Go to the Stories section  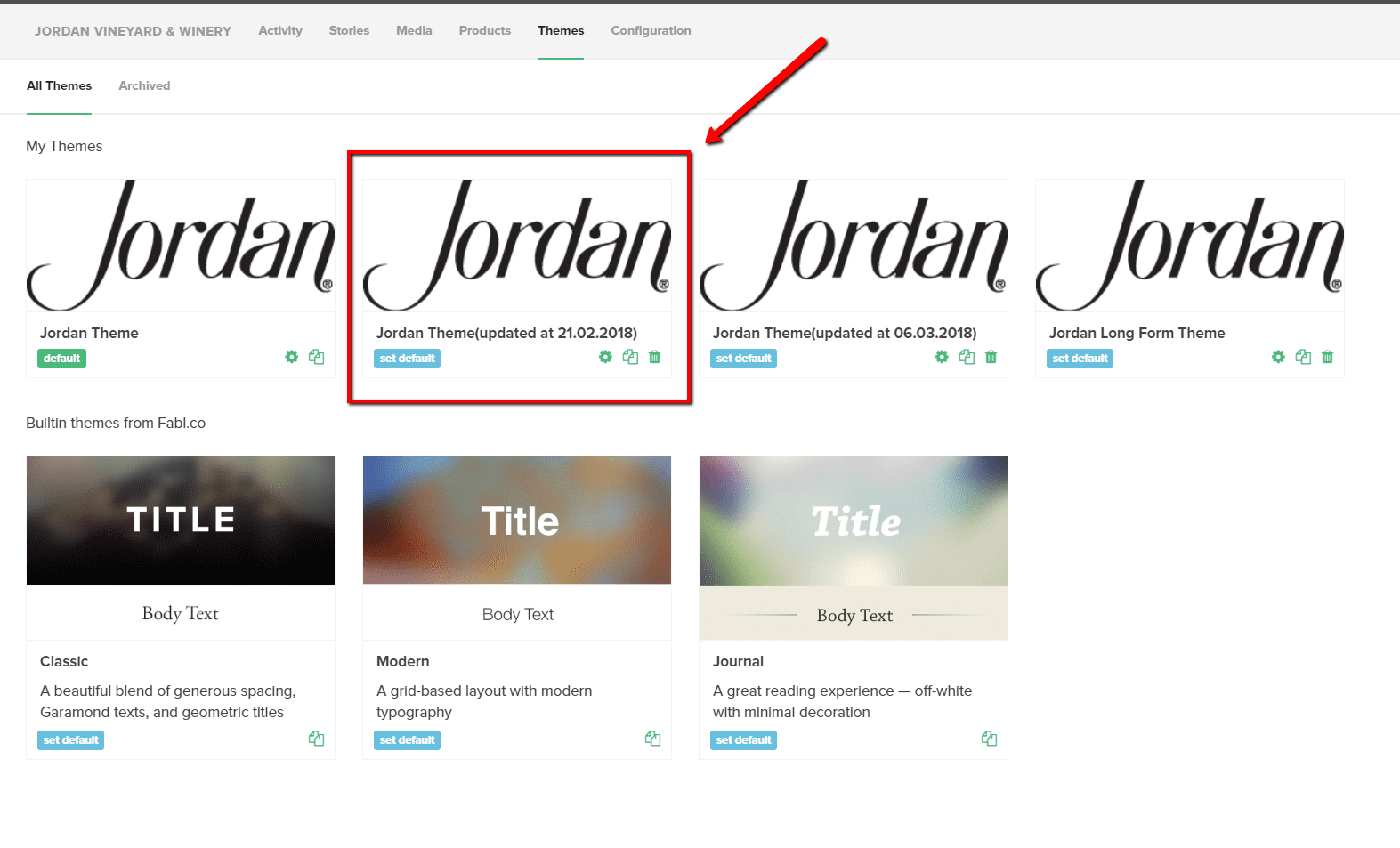(x=349, y=31)
